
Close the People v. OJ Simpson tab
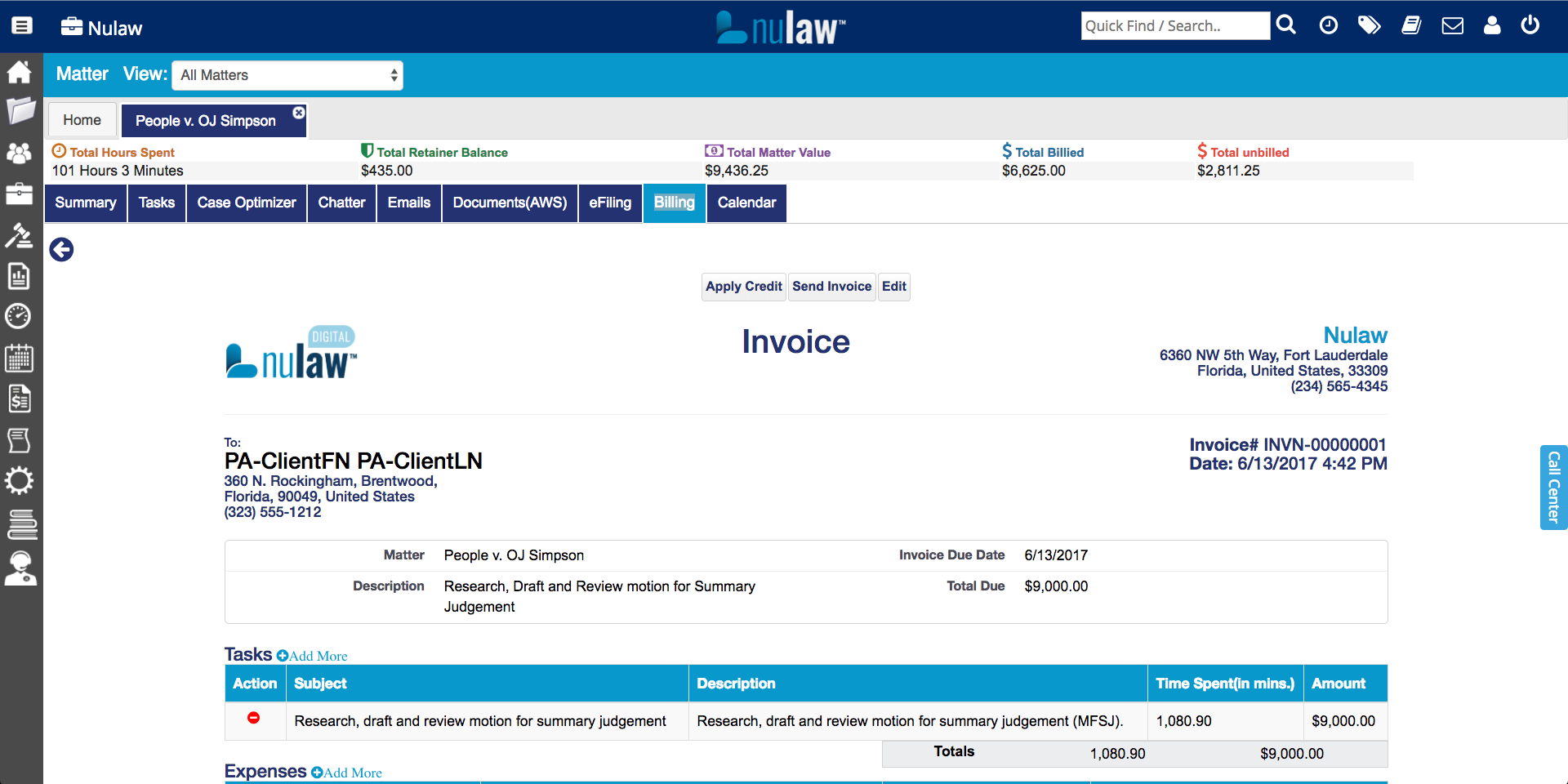[x=299, y=113]
